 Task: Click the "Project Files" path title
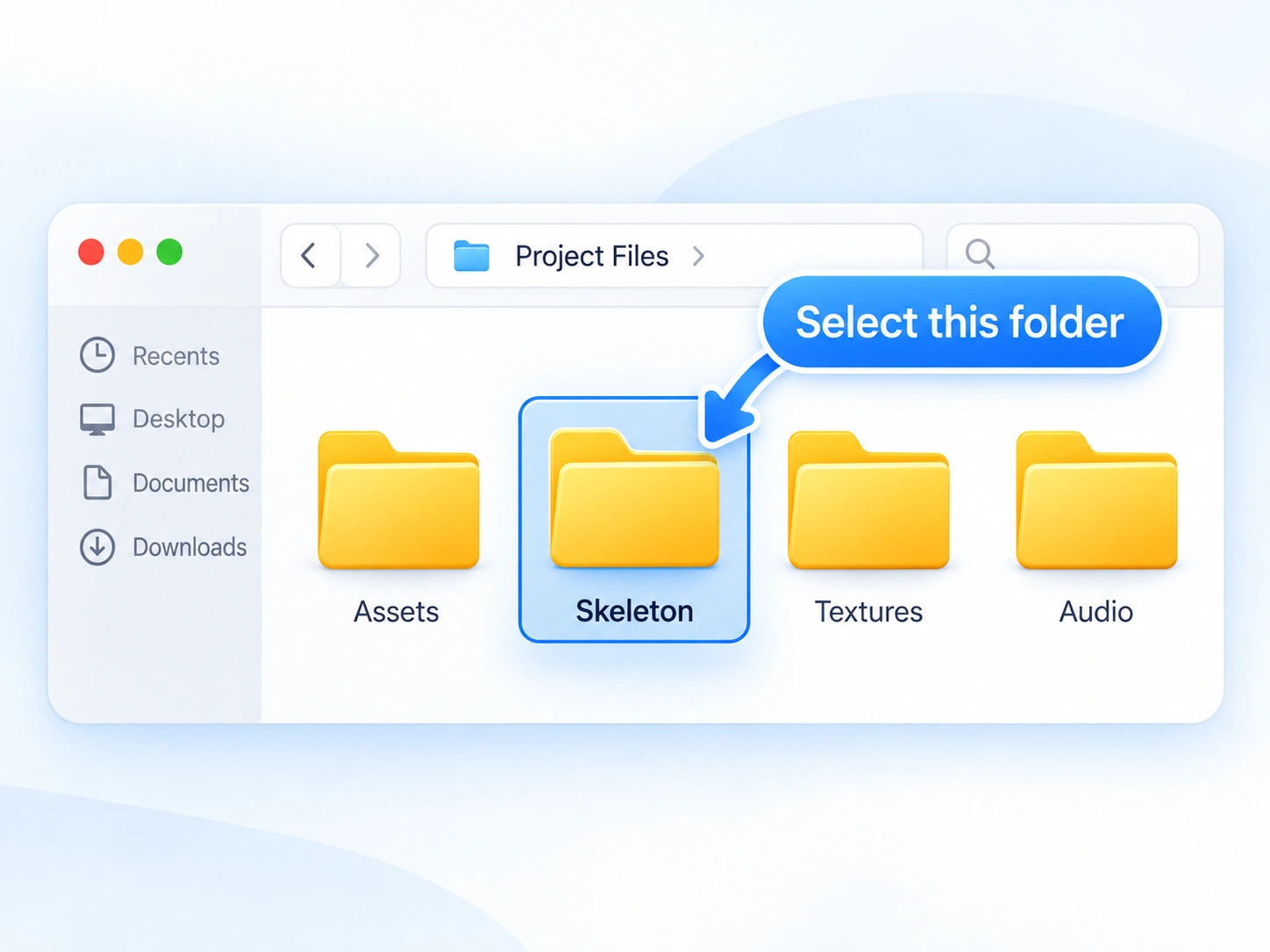click(x=592, y=256)
